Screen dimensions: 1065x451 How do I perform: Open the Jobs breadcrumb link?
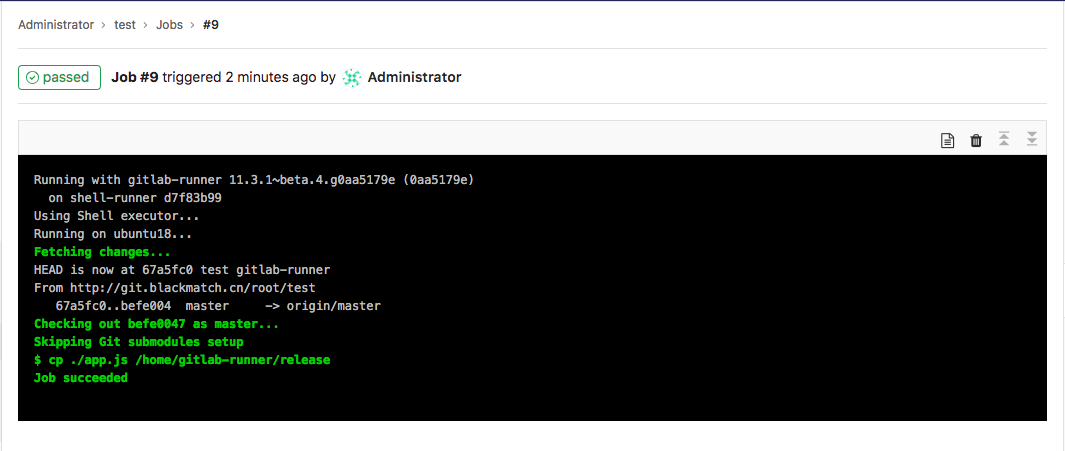tap(169, 24)
